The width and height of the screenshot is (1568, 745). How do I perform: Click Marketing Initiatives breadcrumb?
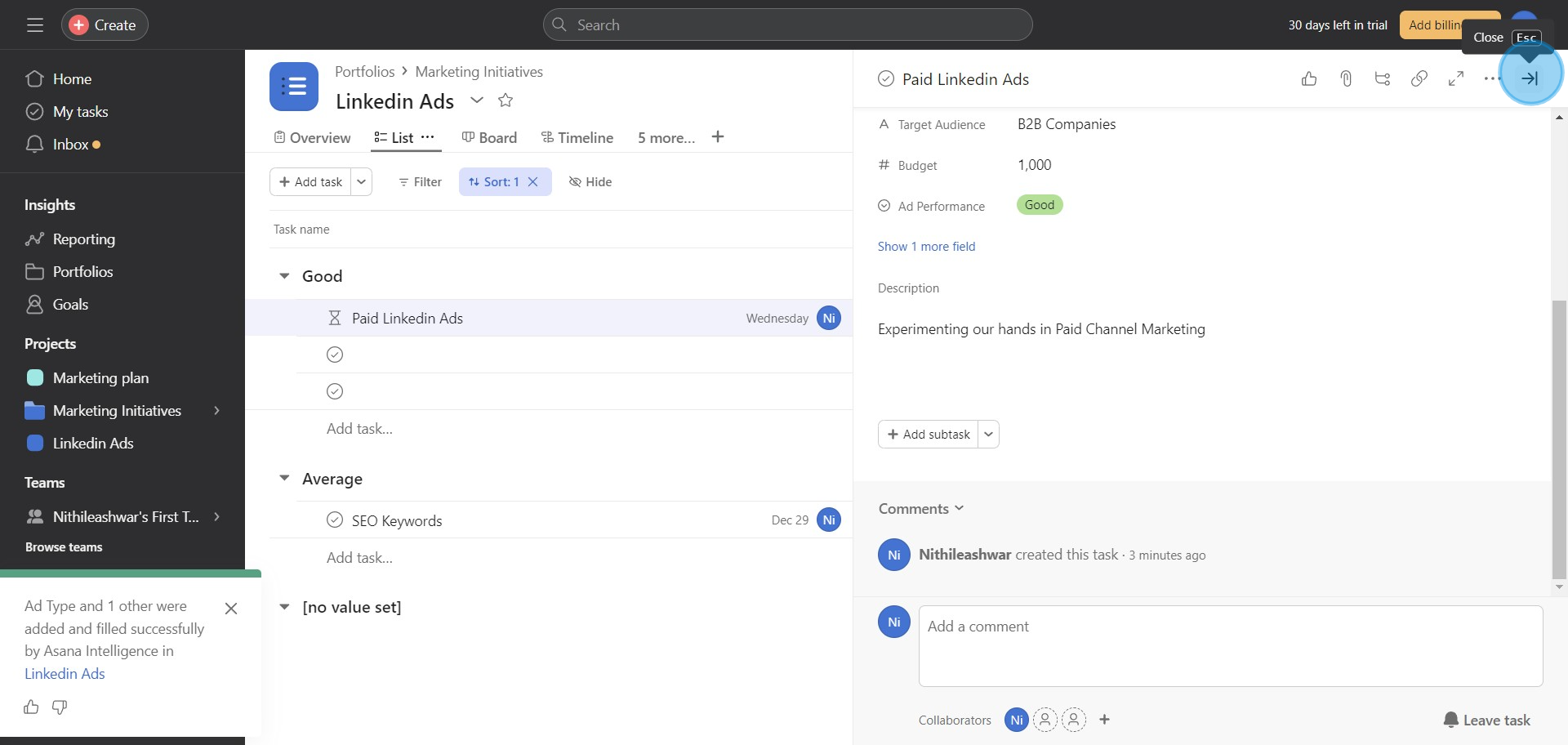[479, 72]
